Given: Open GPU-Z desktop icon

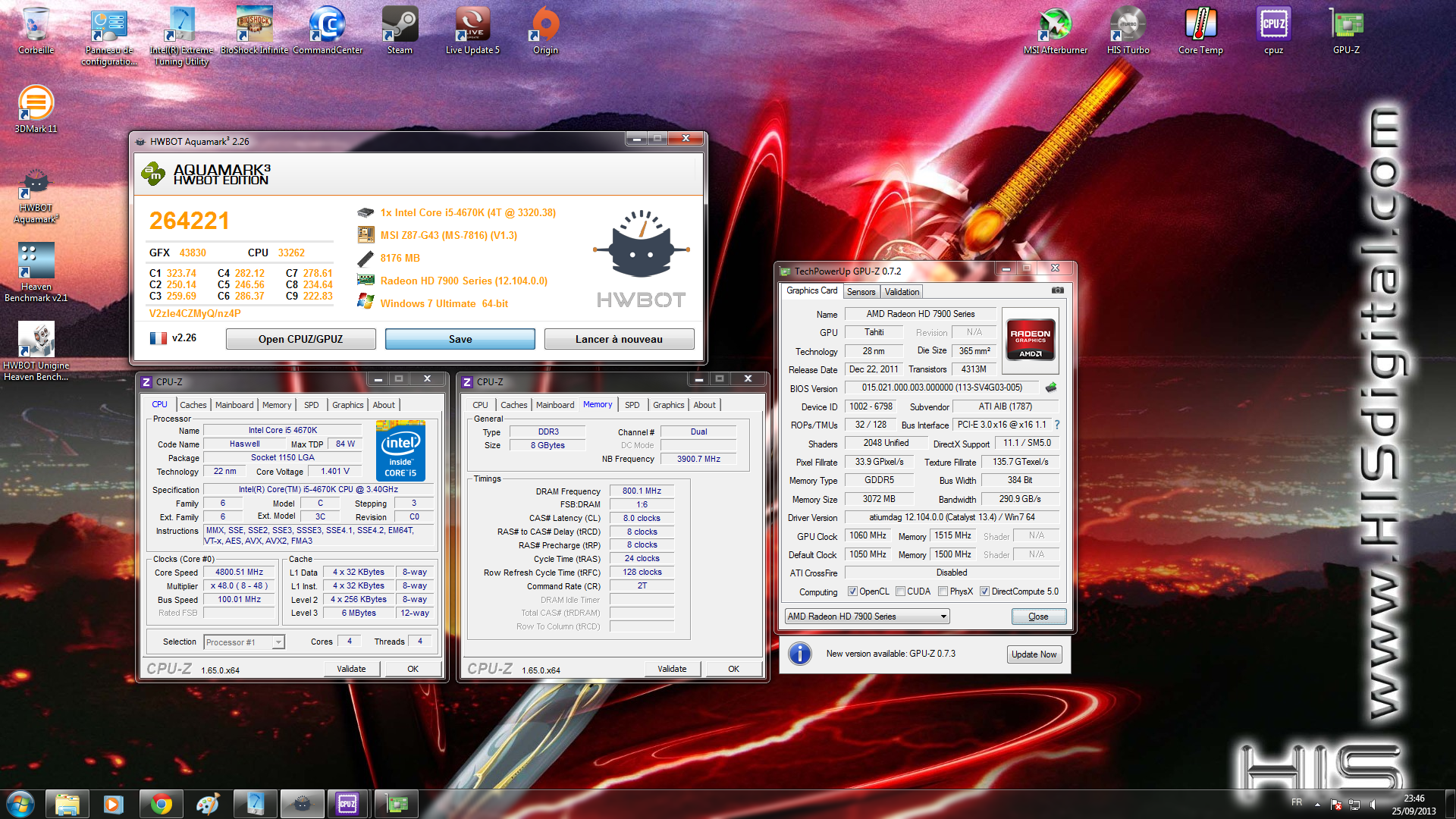Looking at the screenshot, I should tap(1346, 30).
